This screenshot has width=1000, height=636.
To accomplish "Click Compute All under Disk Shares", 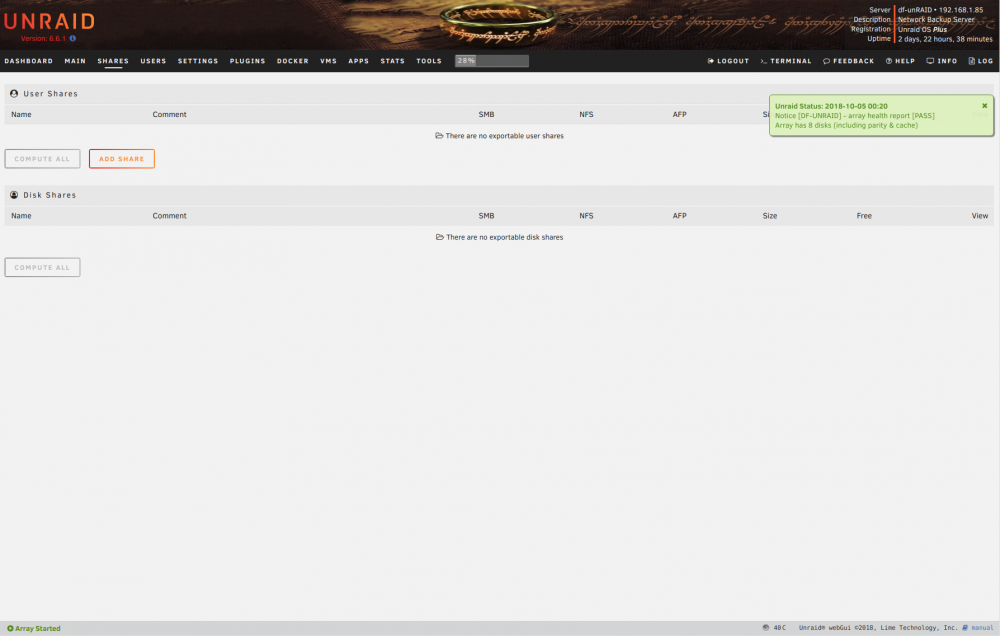I will pyautogui.click(x=43, y=267).
